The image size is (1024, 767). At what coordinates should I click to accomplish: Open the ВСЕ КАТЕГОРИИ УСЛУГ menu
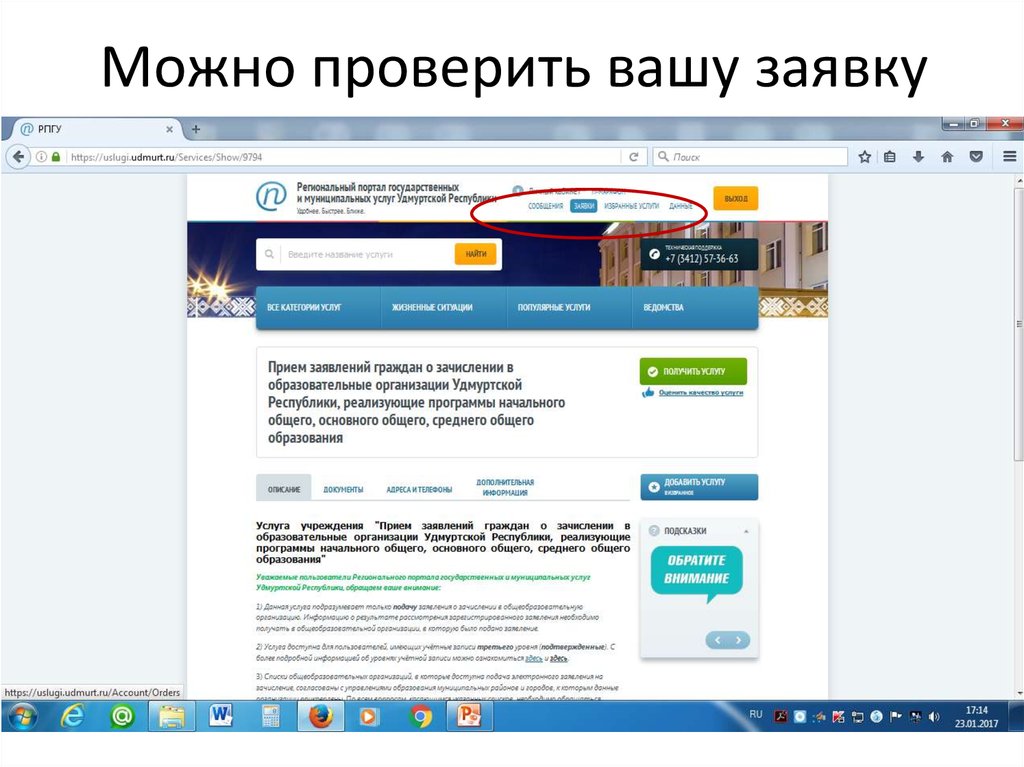click(x=302, y=308)
